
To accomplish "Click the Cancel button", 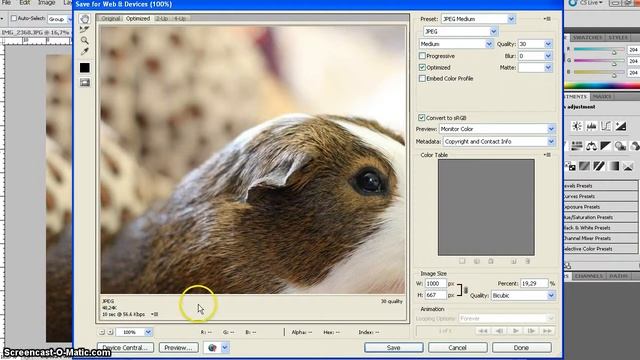I will pos(457,348).
